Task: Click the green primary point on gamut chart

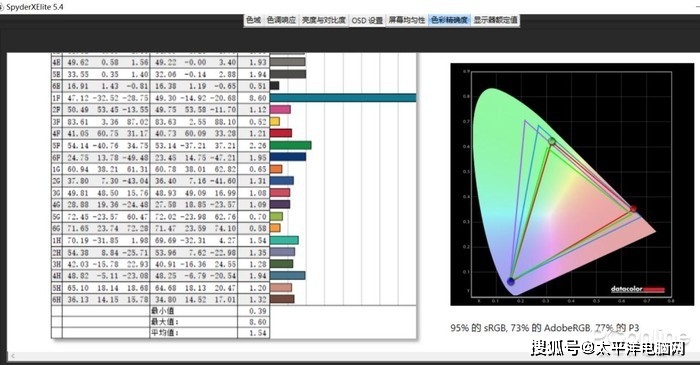Action: [x=552, y=141]
